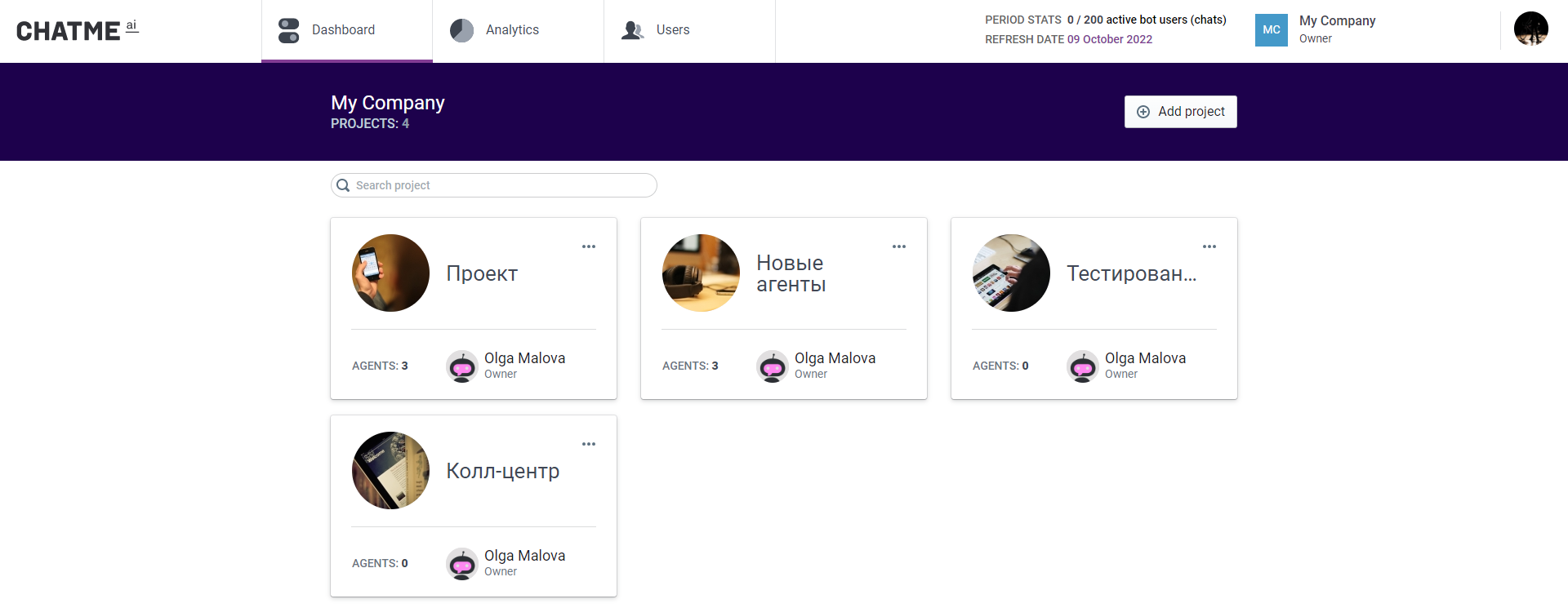Open the menu for Колл-центр card
The image size is (1568, 608).
click(589, 444)
